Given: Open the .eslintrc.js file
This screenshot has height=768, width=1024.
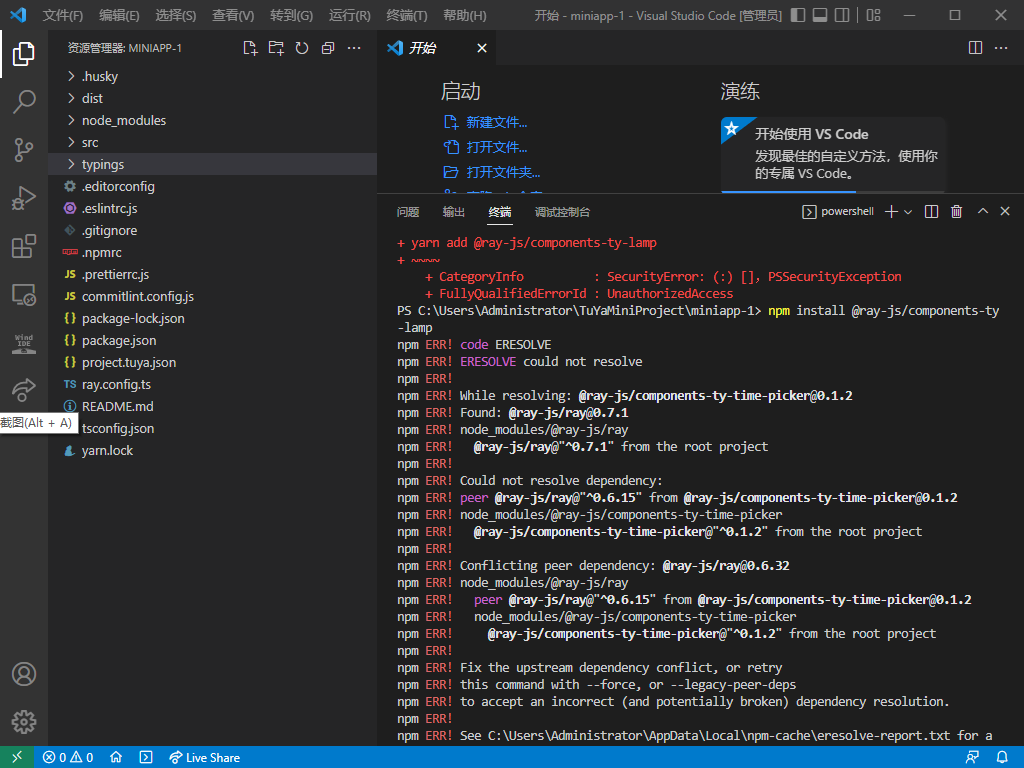Looking at the screenshot, I should (x=212, y=208).
